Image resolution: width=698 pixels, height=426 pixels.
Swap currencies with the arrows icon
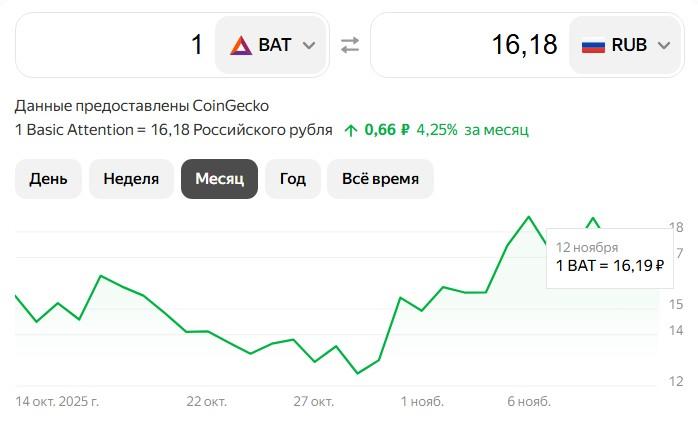point(349,45)
